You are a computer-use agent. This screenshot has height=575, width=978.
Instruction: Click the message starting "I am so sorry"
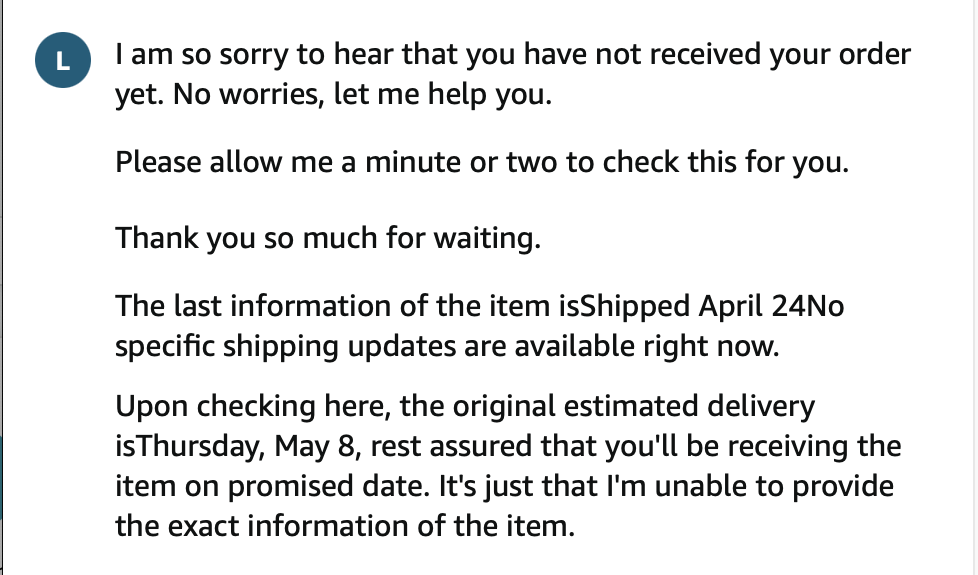(x=513, y=74)
